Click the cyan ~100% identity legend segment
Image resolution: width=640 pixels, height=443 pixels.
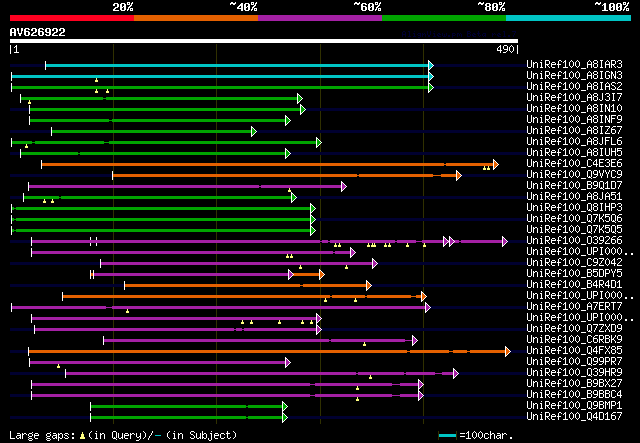coord(569,18)
